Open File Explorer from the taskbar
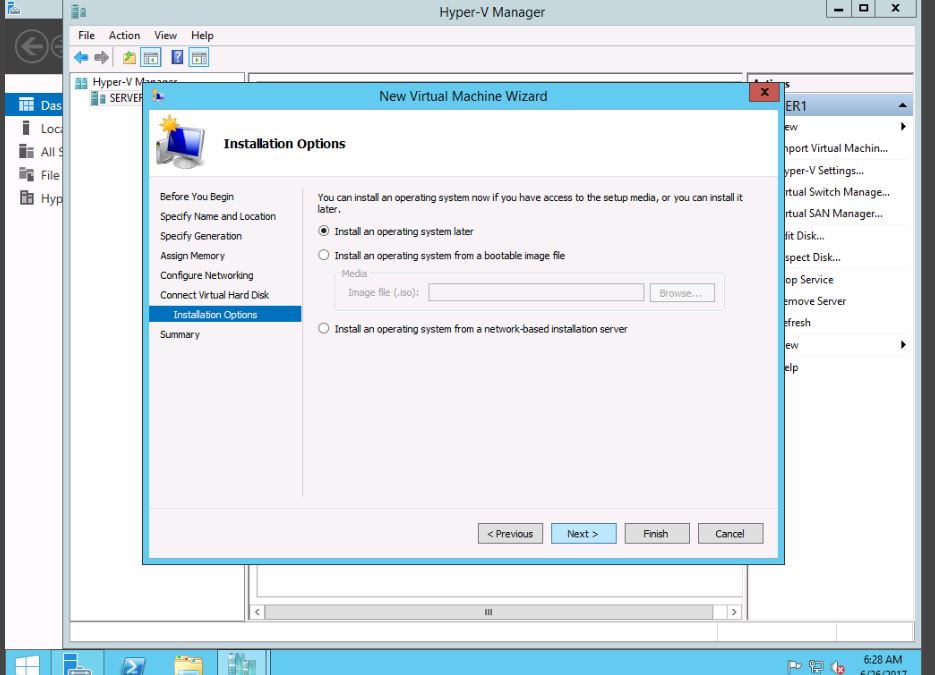 [188, 665]
